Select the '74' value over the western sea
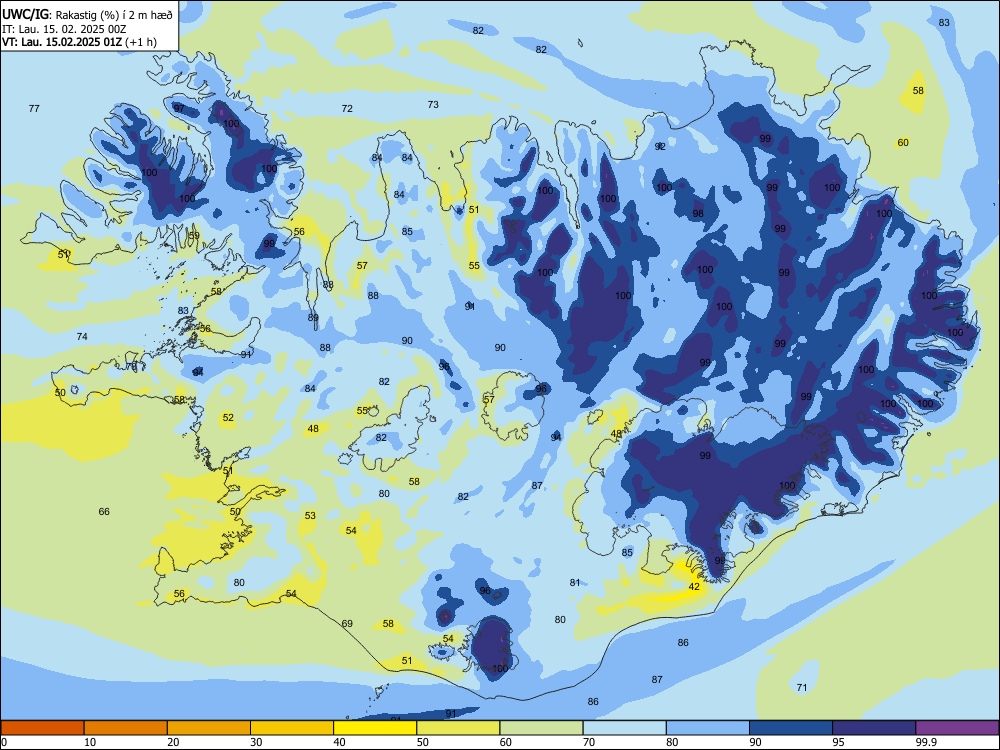 [x=82, y=337]
